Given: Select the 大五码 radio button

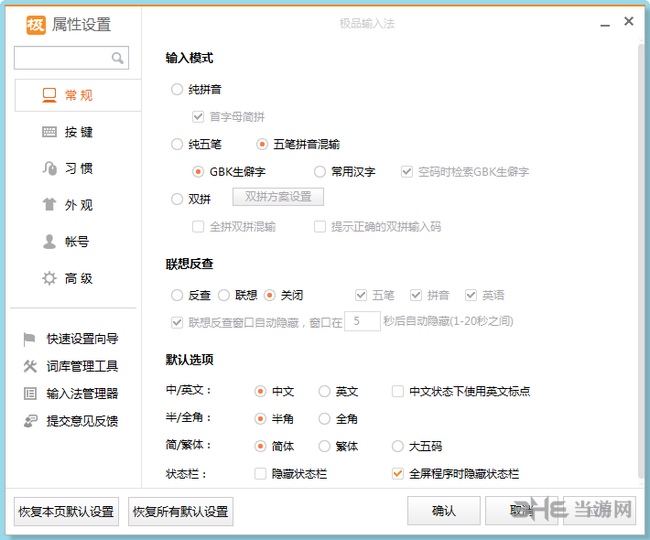Looking at the screenshot, I should [398, 446].
